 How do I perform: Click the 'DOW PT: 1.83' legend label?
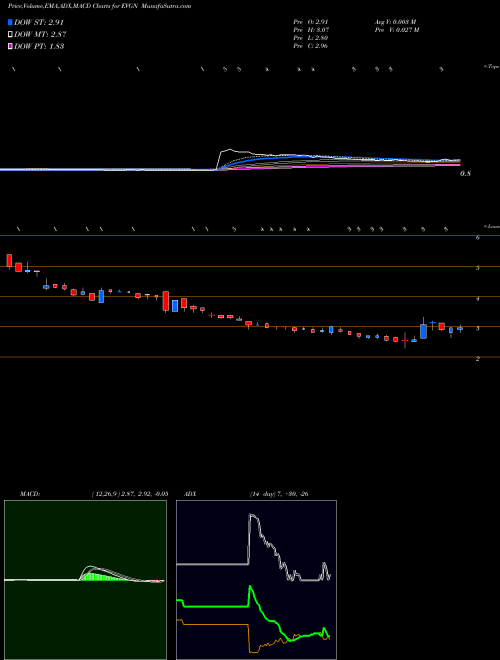(39, 46)
